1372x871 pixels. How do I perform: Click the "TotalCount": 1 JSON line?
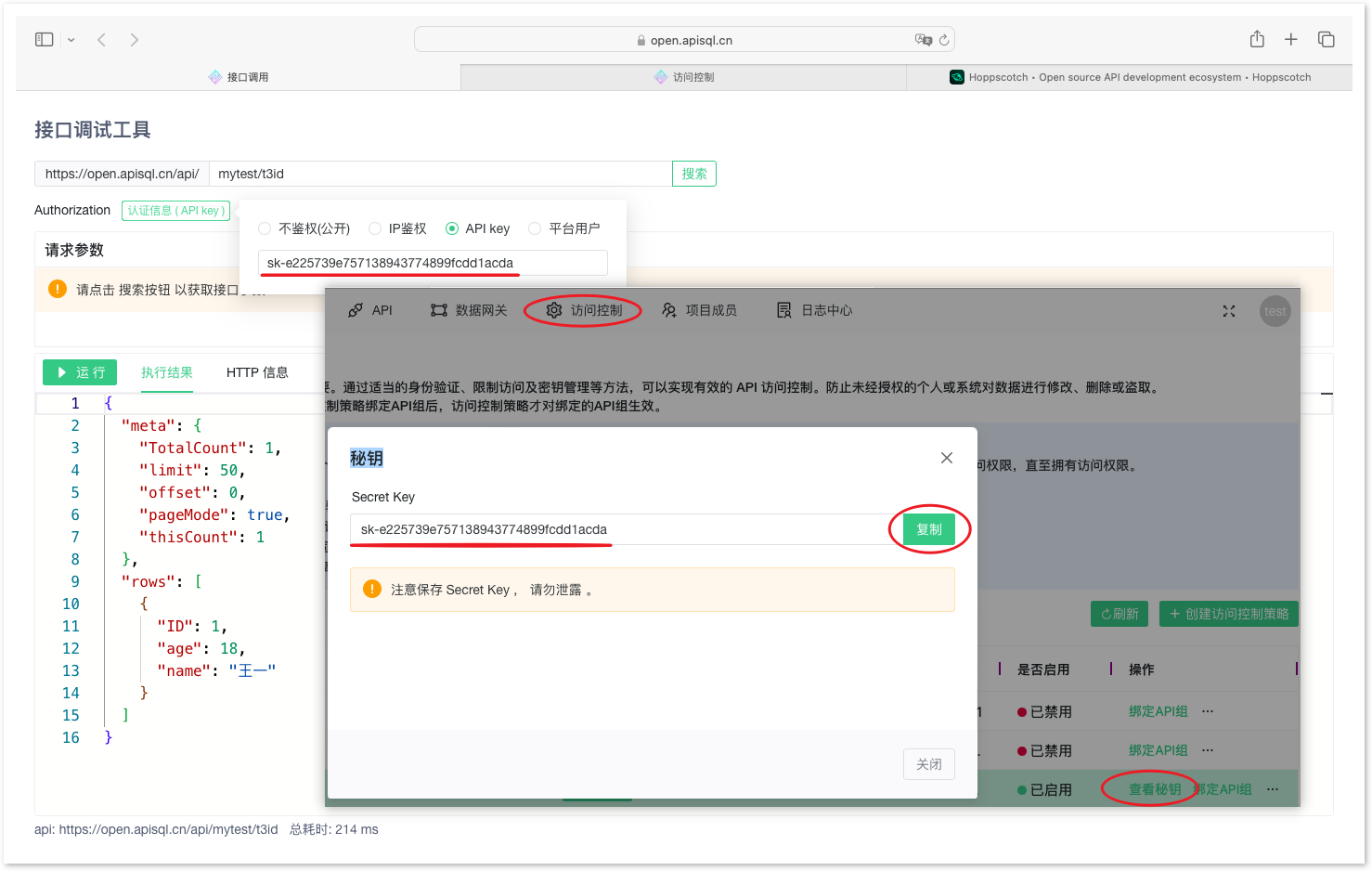coord(210,448)
